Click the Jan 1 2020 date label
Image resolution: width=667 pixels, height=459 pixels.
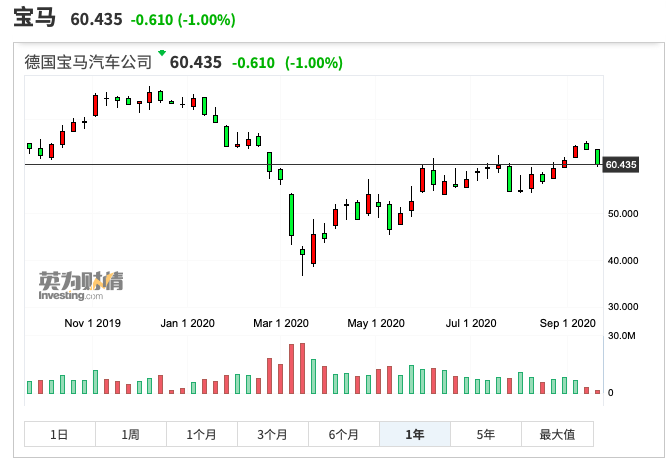187,323
